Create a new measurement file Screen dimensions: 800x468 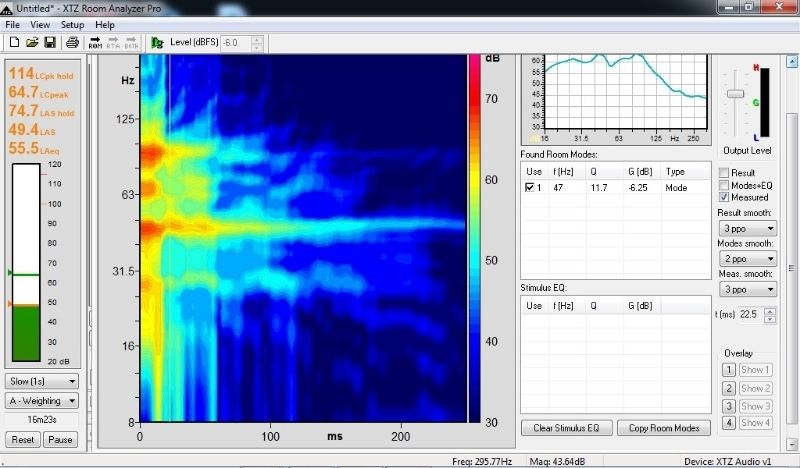pyautogui.click(x=14, y=42)
